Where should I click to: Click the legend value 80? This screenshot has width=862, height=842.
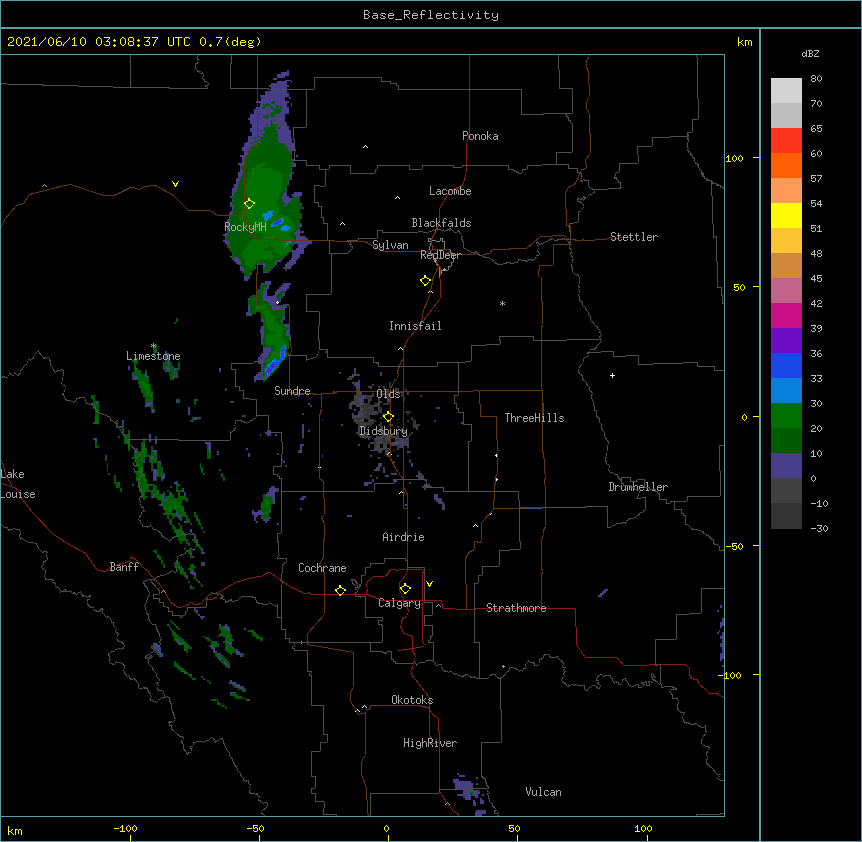pyautogui.click(x=816, y=79)
